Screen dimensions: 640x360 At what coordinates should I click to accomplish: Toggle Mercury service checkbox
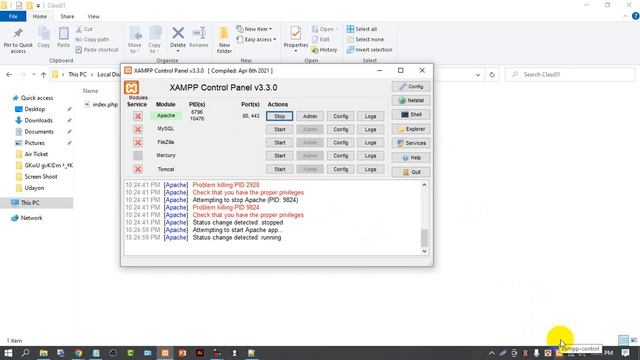138,156
